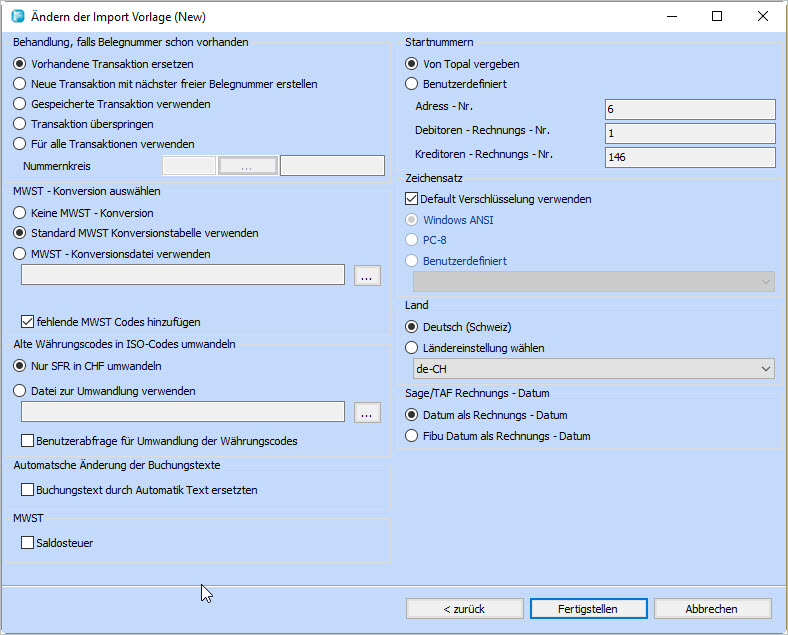The image size is (788, 635).
Task: Choose 'Ländereinstellung wählen' option
Action: pyautogui.click(x=411, y=348)
